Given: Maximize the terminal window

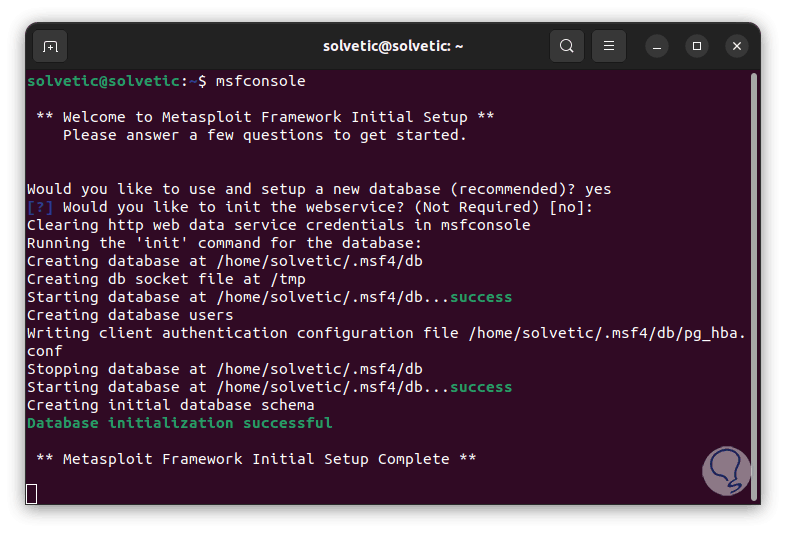Looking at the screenshot, I should click(x=697, y=46).
